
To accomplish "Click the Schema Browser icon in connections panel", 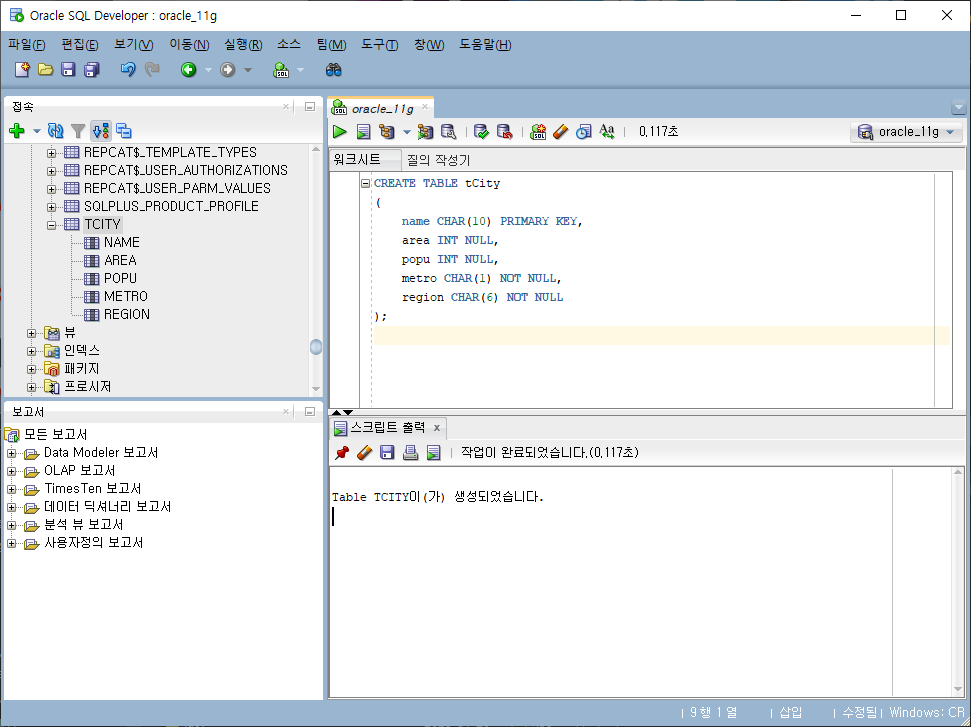I will click(x=101, y=131).
